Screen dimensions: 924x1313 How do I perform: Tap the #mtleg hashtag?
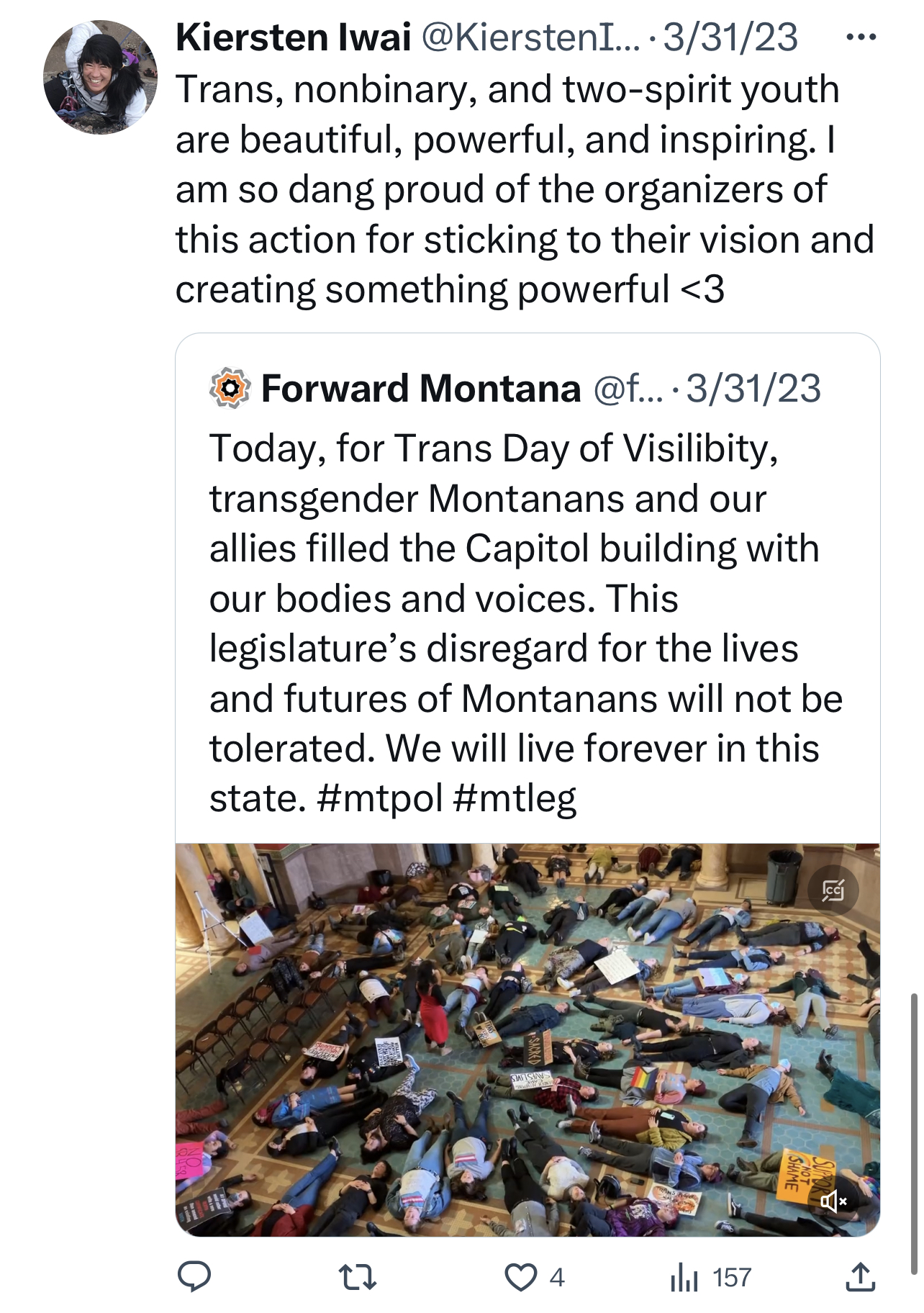pyautogui.click(x=515, y=798)
